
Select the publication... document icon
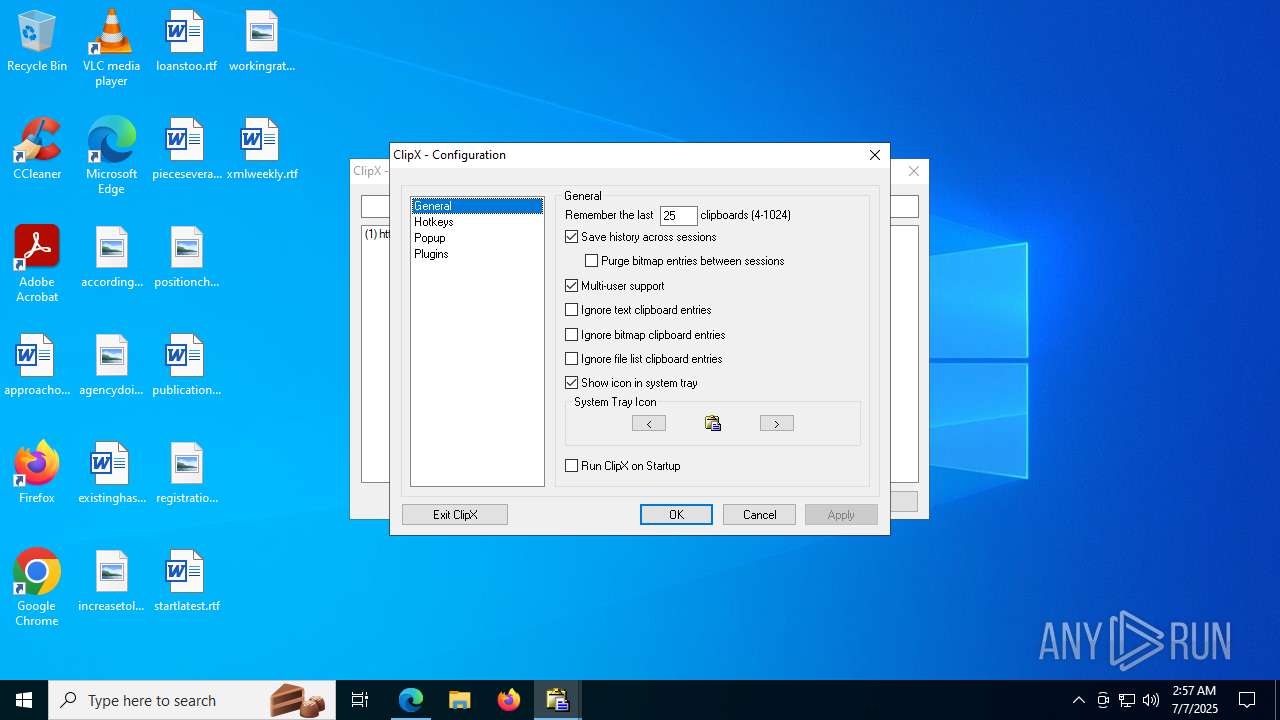point(186,366)
